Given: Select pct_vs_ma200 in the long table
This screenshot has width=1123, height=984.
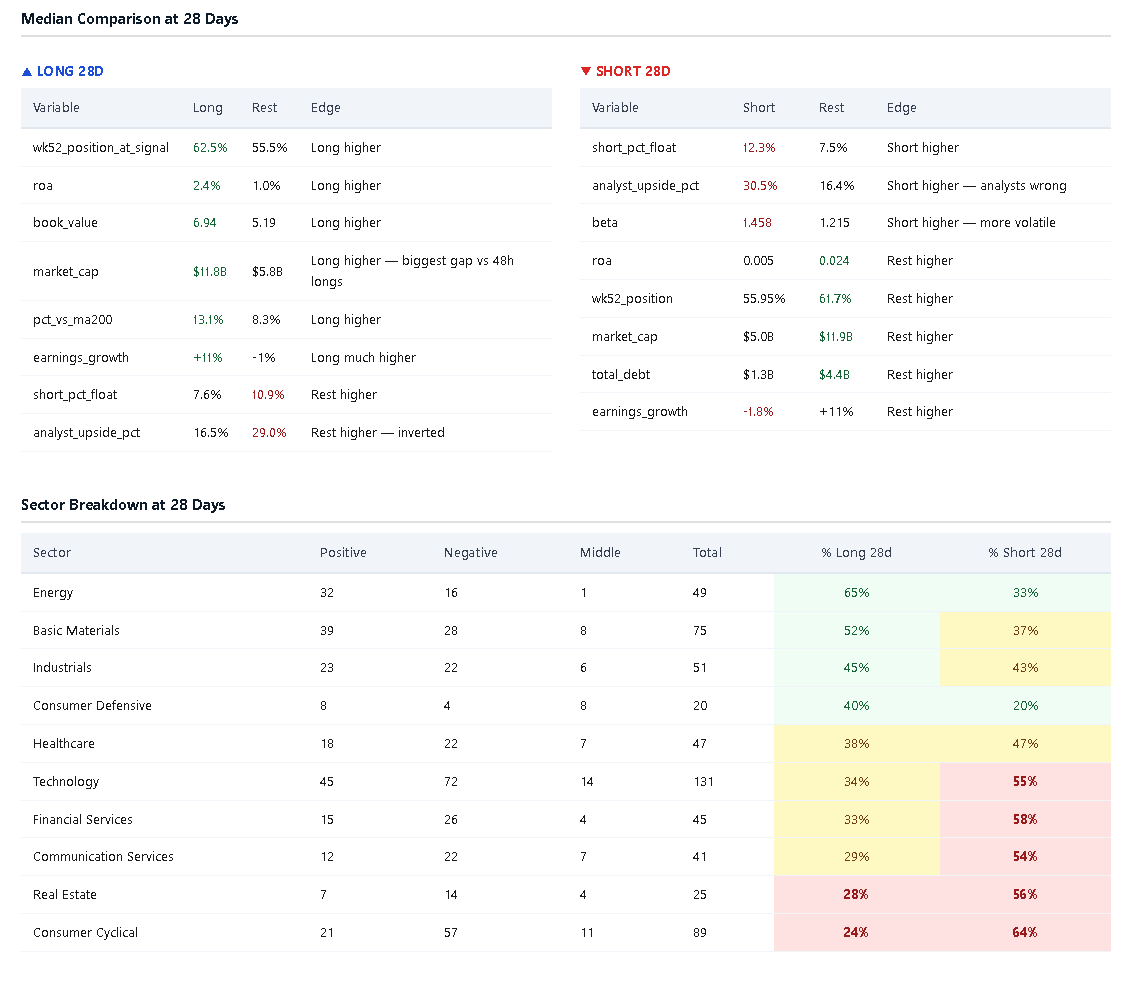Looking at the screenshot, I should (x=73, y=319).
